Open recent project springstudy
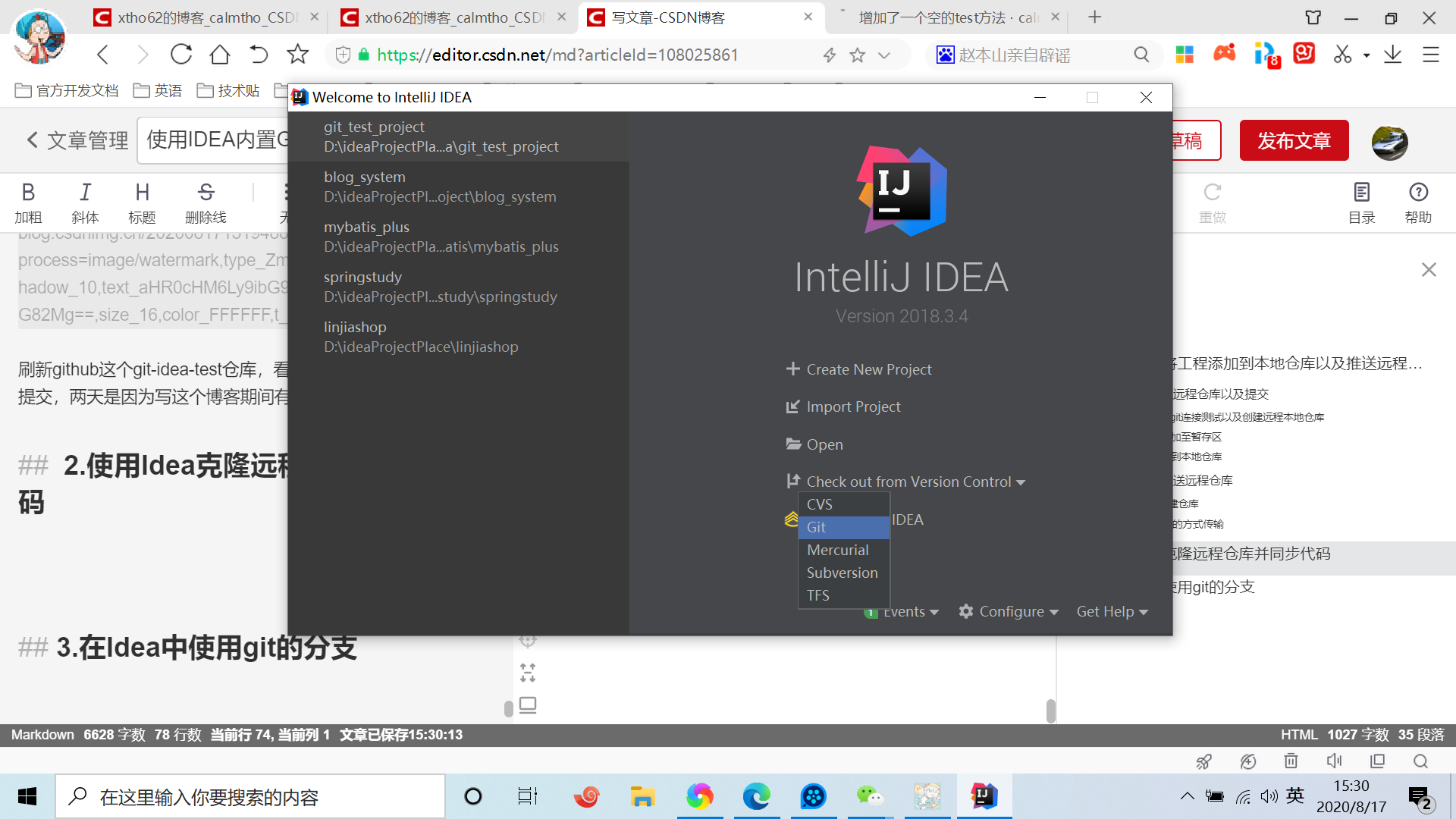 coord(459,287)
